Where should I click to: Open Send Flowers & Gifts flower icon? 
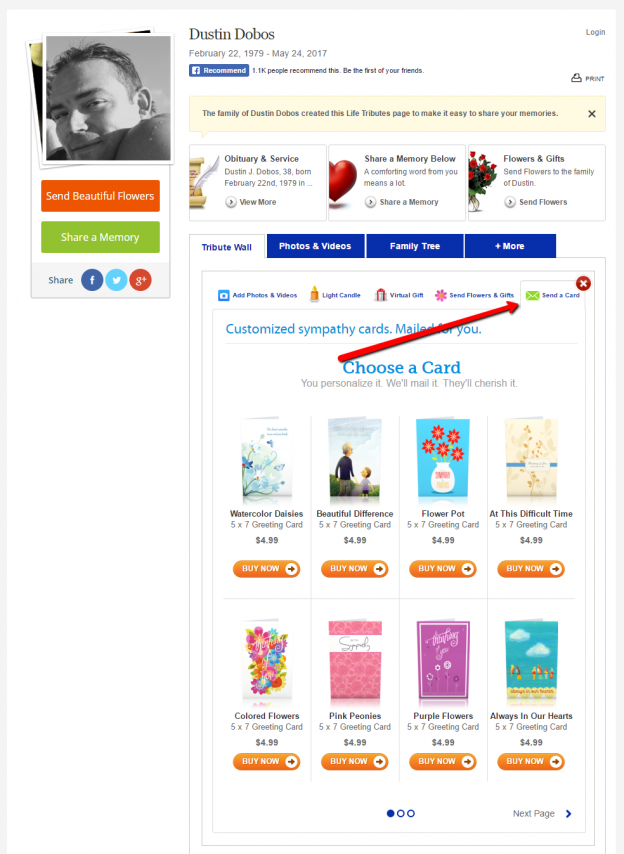[441, 295]
